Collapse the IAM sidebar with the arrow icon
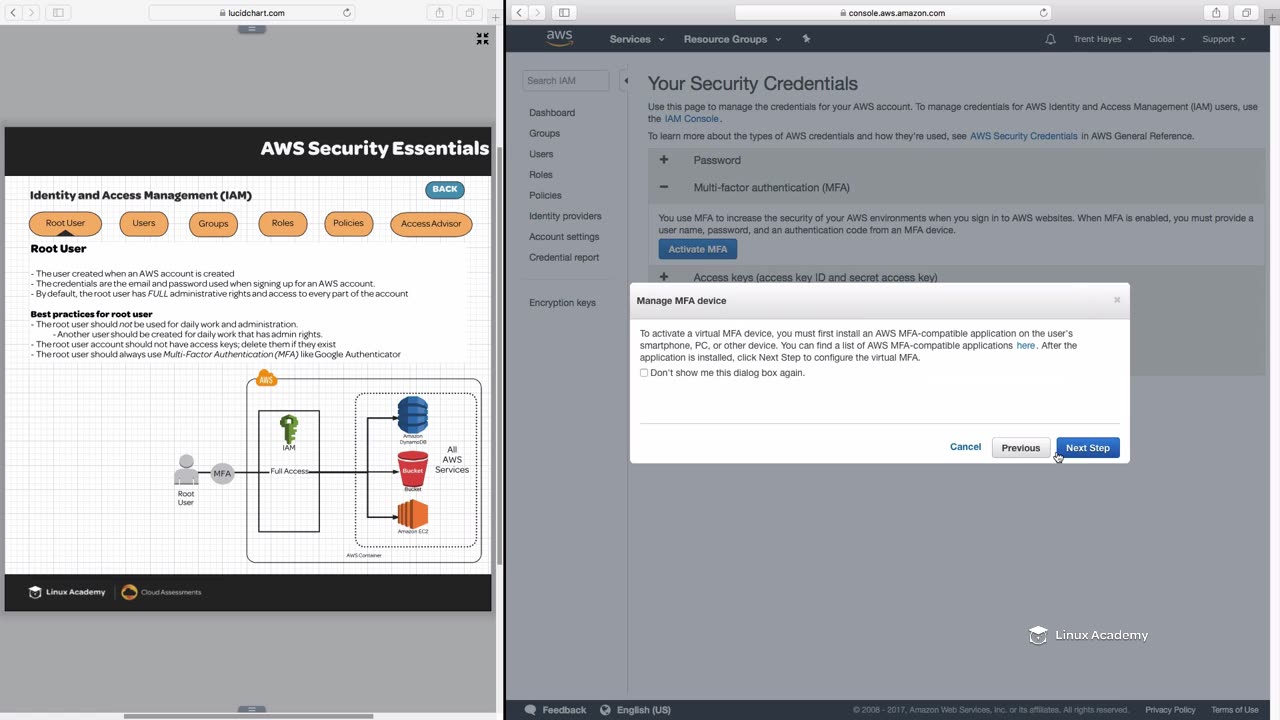The height and width of the screenshot is (720, 1280). pyautogui.click(x=626, y=81)
